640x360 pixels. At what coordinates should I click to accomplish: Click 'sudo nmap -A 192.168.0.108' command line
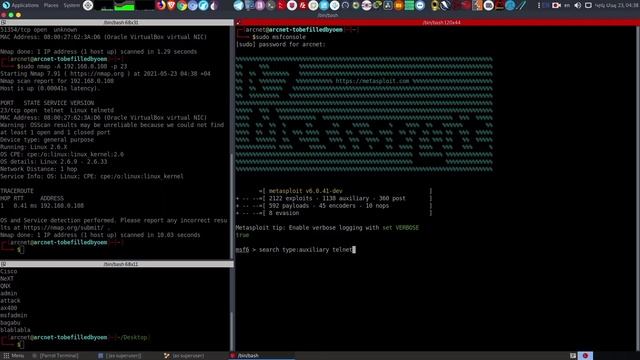pyautogui.click(x=73, y=66)
